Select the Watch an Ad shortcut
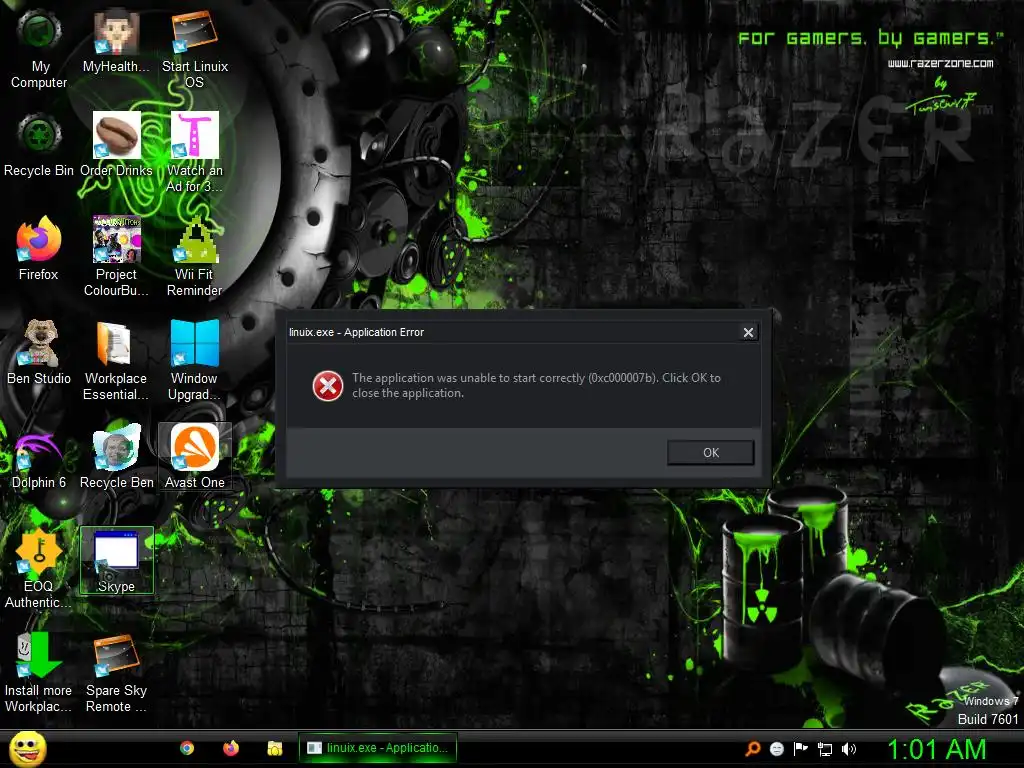Screen dimensions: 1024x768 pos(195,152)
